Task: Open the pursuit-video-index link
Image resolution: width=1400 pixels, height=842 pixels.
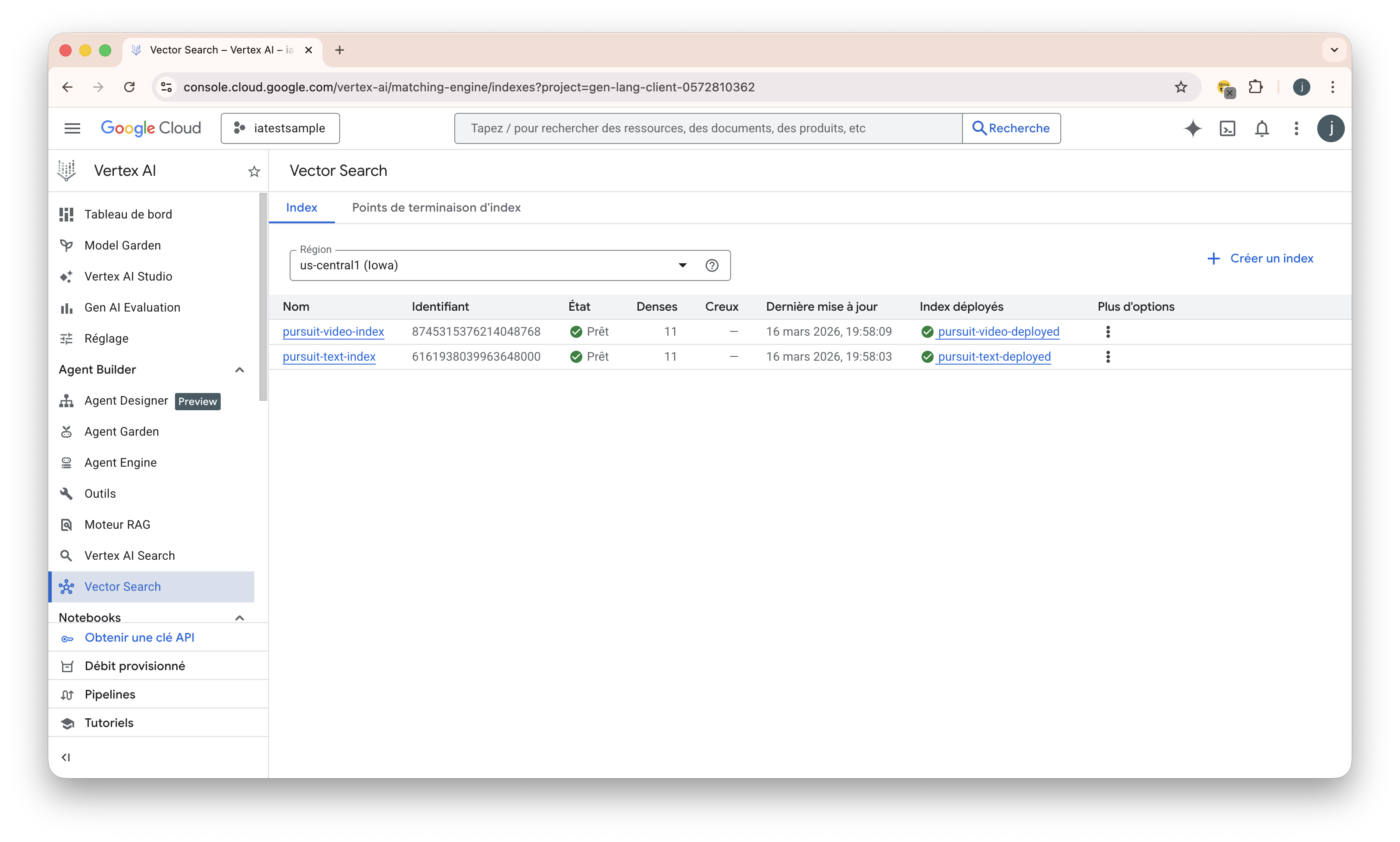Action: (333, 332)
